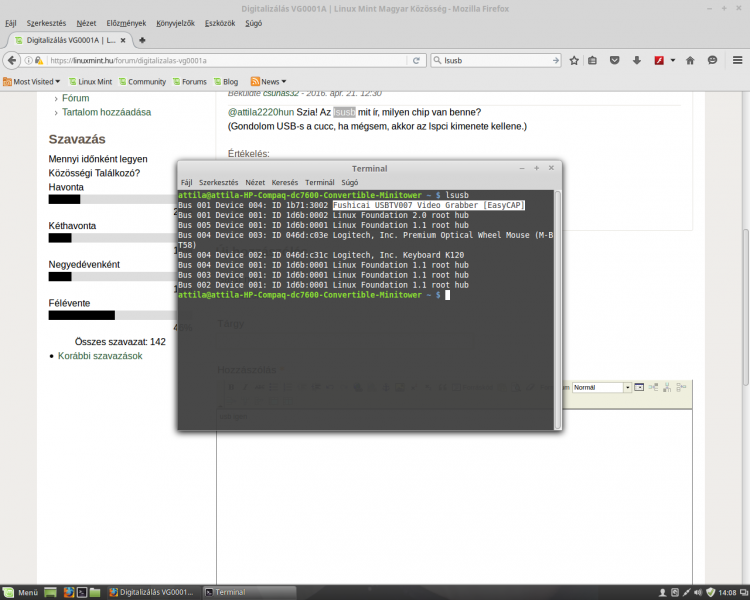Open Firefox downloads arrow icon

click(637, 60)
